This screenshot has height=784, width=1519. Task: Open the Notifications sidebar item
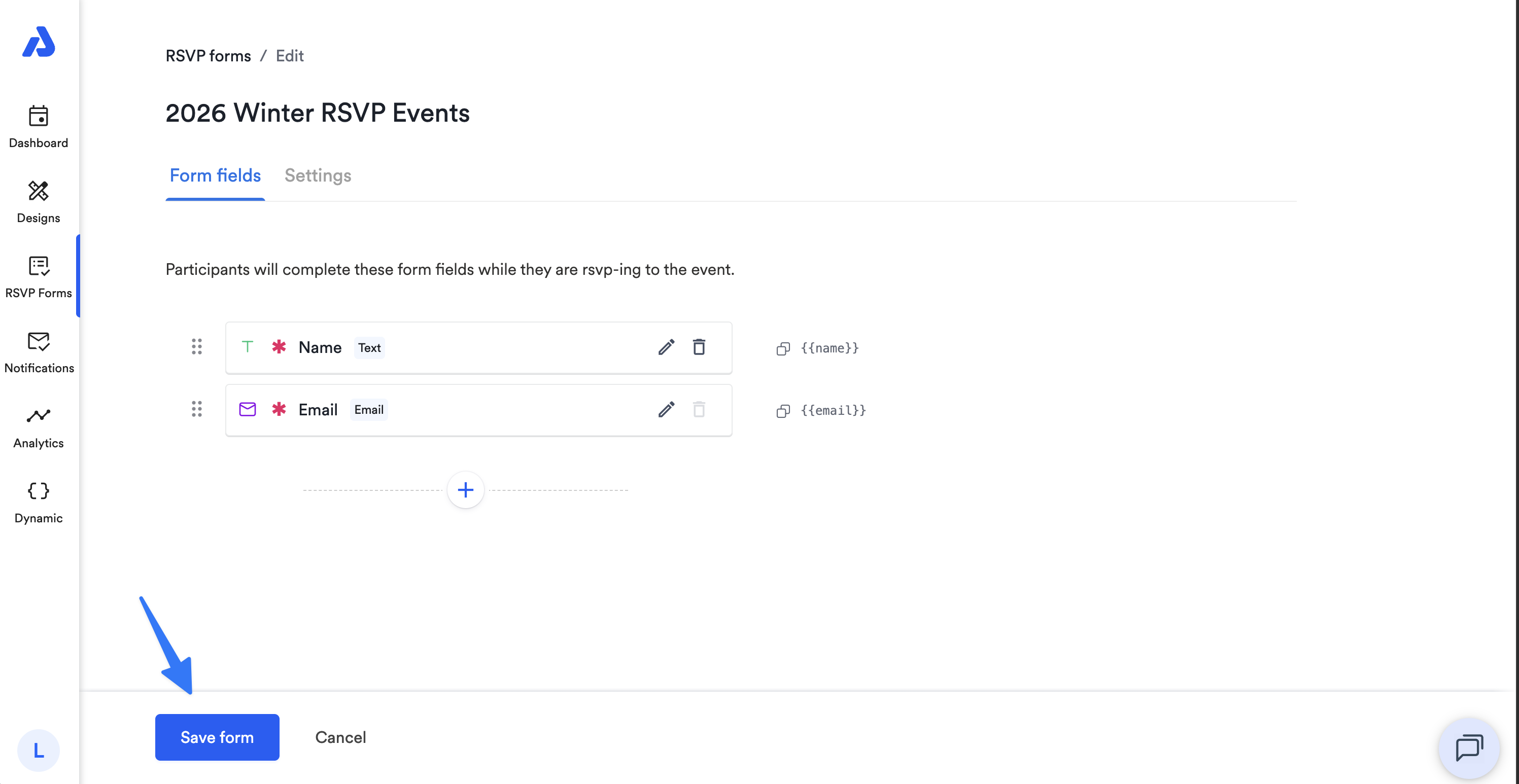click(39, 352)
